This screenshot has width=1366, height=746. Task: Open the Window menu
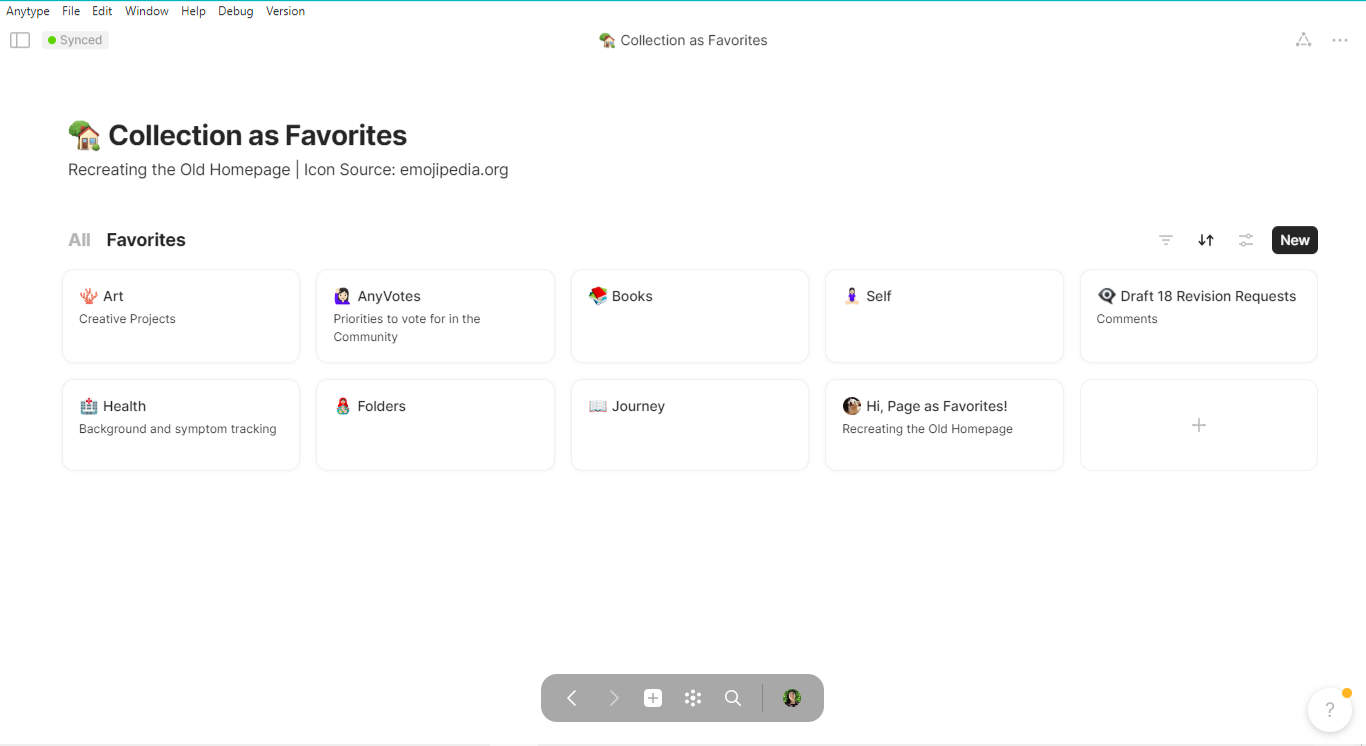coord(147,11)
